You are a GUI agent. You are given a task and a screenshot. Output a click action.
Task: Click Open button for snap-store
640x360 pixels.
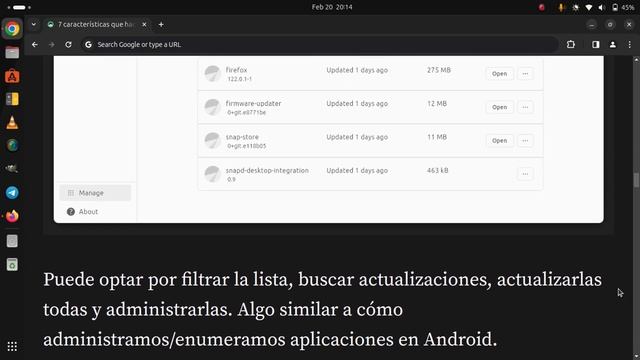tap(499, 140)
